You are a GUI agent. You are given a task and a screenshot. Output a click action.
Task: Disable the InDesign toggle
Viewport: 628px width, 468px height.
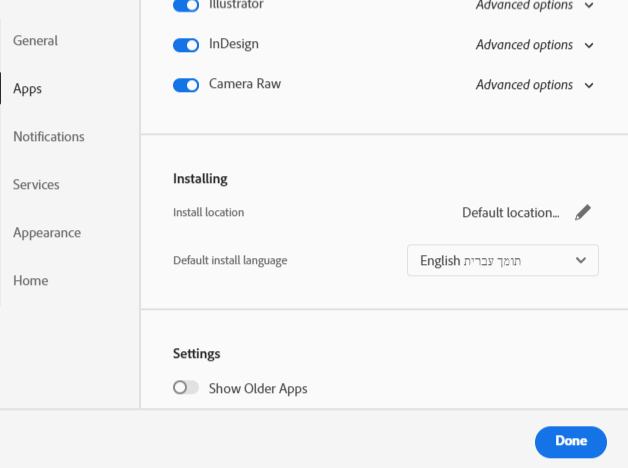186,45
